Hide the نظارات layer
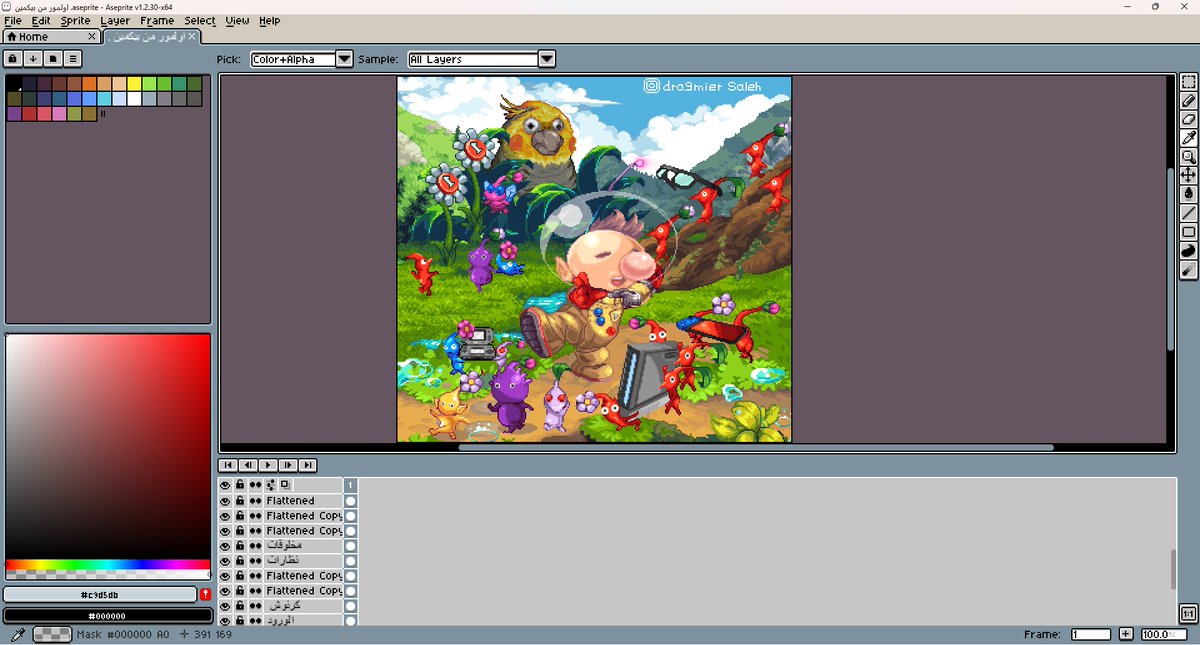This screenshot has width=1200, height=645. (x=225, y=561)
